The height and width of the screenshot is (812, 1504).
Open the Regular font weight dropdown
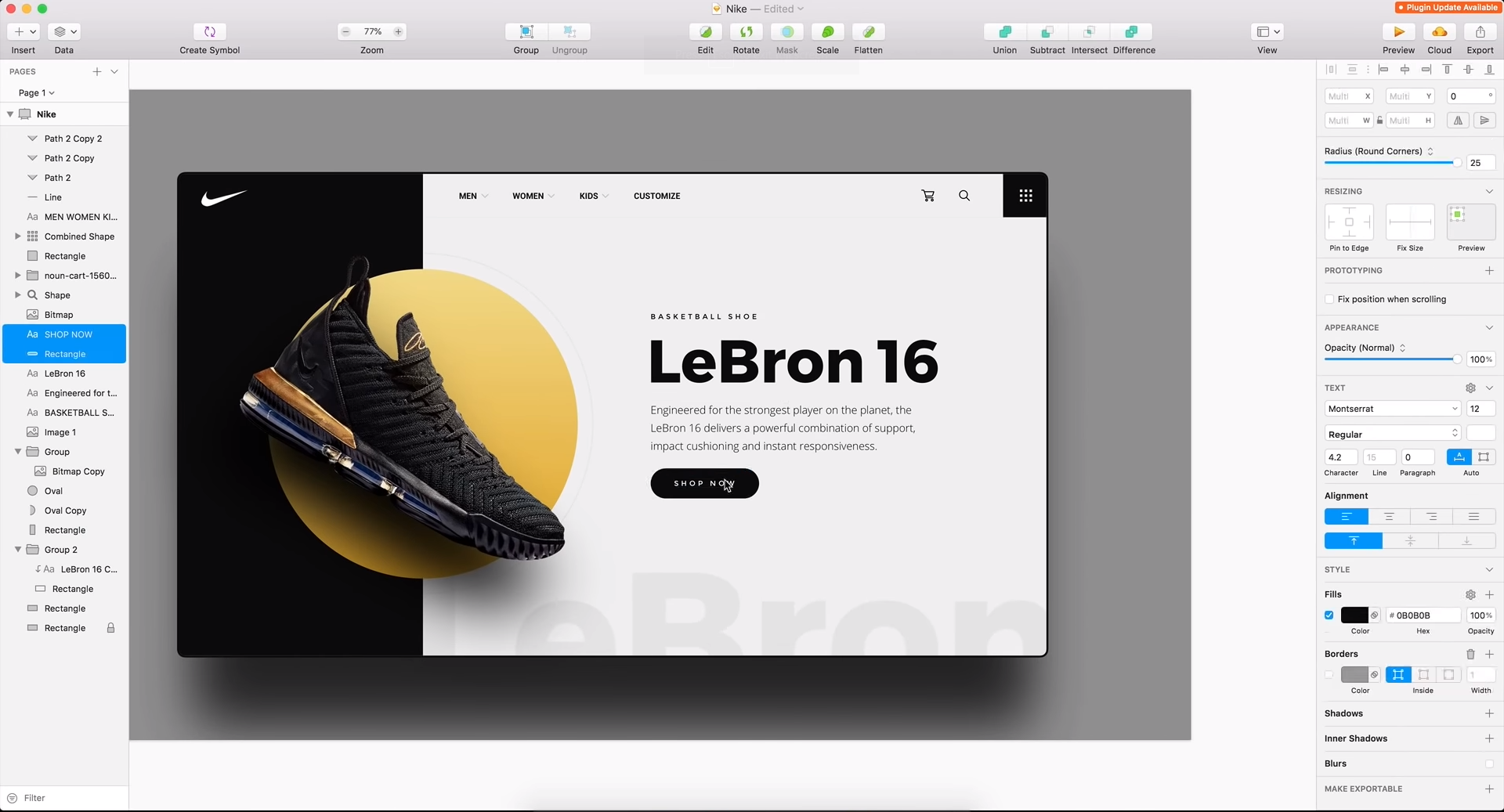(1393, 434)
